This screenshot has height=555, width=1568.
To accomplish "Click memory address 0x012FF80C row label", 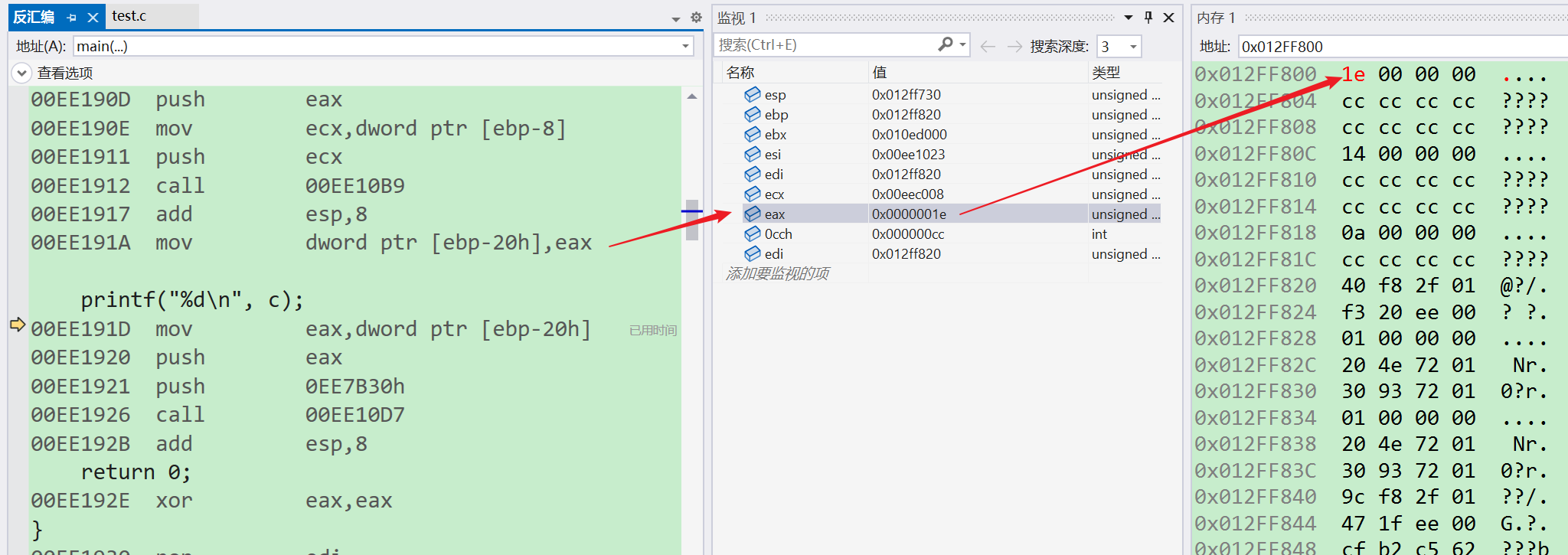I will (1256, 154).
